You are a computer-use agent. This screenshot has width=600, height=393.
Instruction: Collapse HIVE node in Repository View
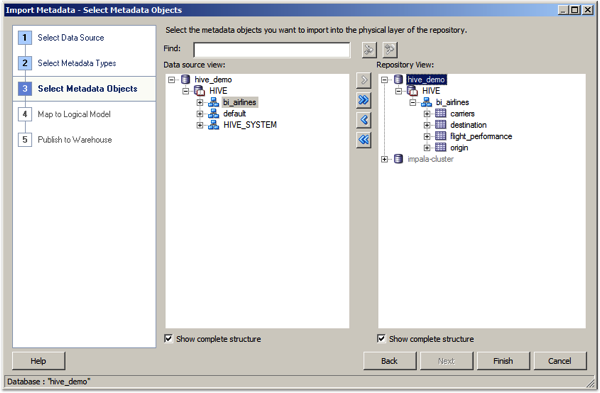click(x=399, y=91)
